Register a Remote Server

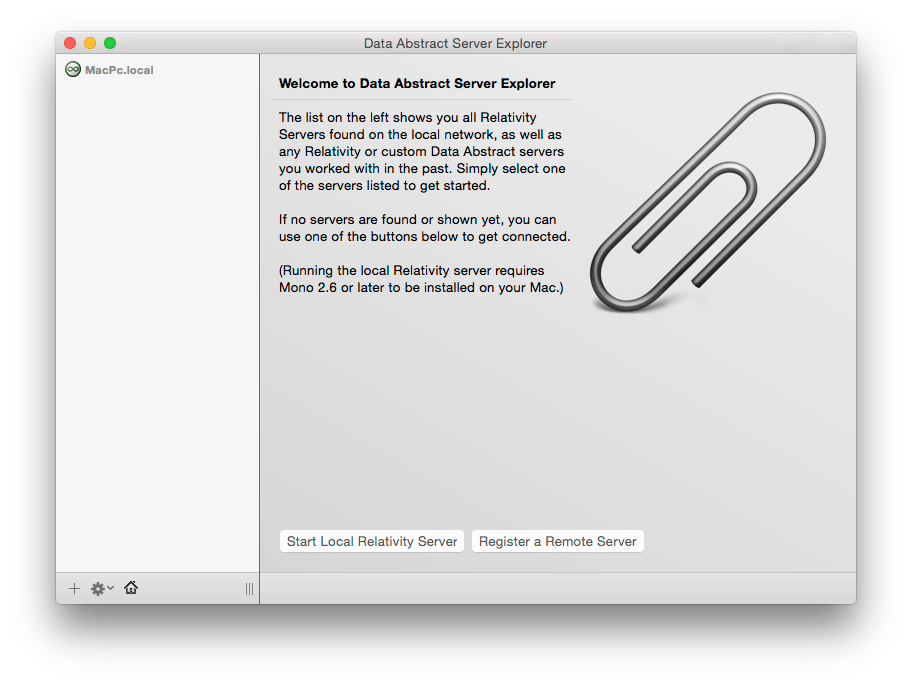pos(557,542)
